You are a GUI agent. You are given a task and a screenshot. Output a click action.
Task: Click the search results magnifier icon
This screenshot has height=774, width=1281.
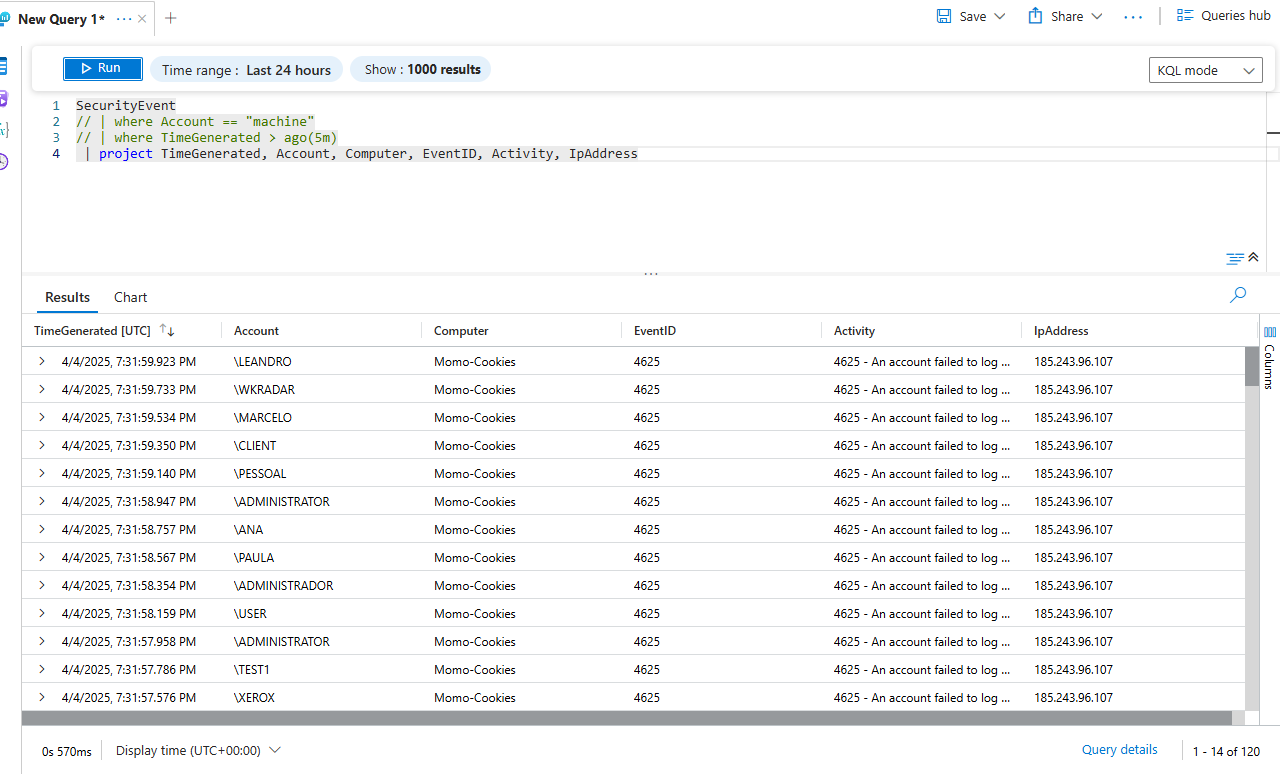pos(1237,295)
